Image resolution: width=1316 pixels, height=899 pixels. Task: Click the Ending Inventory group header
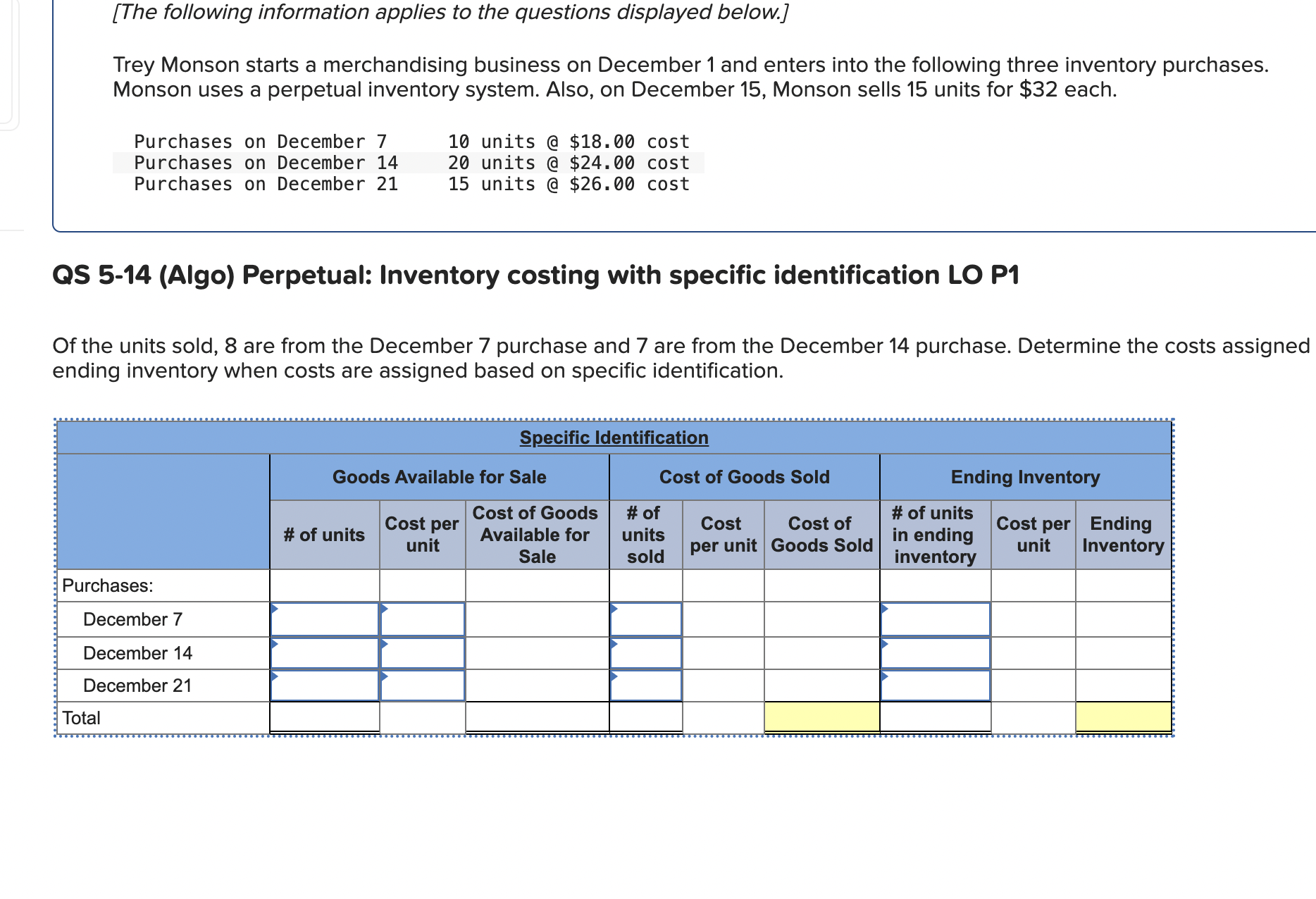tap(1026, 477)
